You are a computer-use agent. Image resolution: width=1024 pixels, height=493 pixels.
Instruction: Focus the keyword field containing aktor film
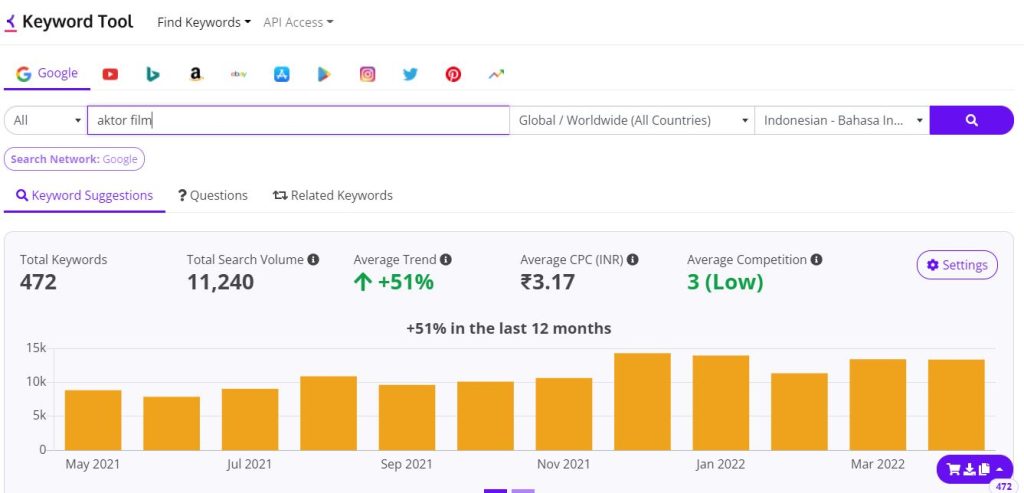(298, 121)
